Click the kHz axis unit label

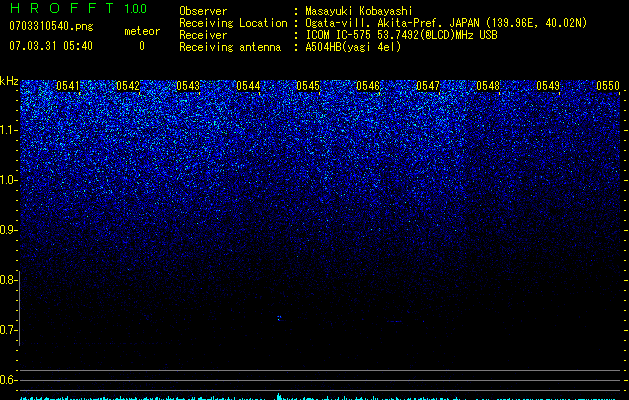pyautogui.click(x=9, y=81)
